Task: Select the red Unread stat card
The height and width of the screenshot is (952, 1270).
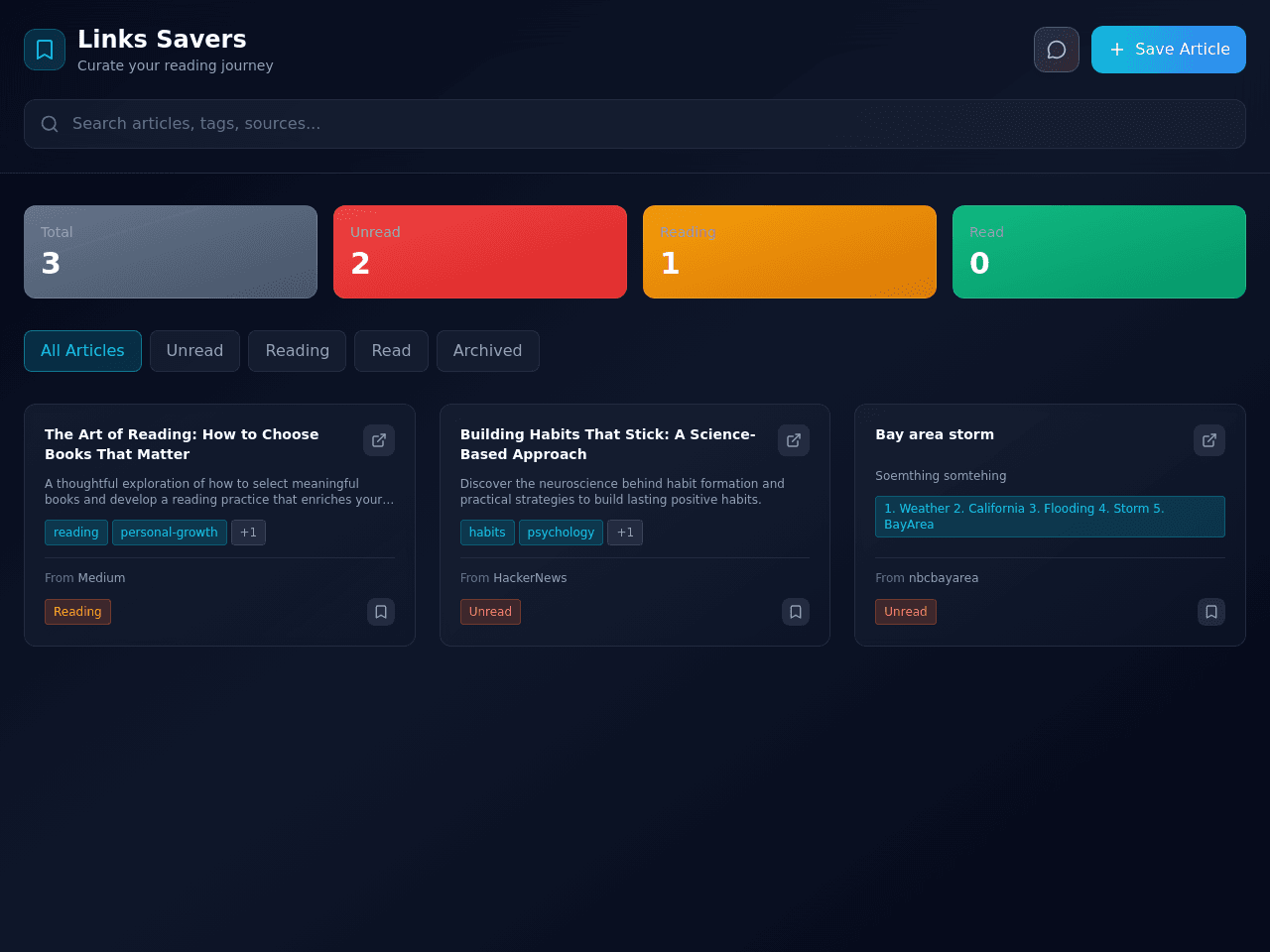Action: click(x=480, y=252)
